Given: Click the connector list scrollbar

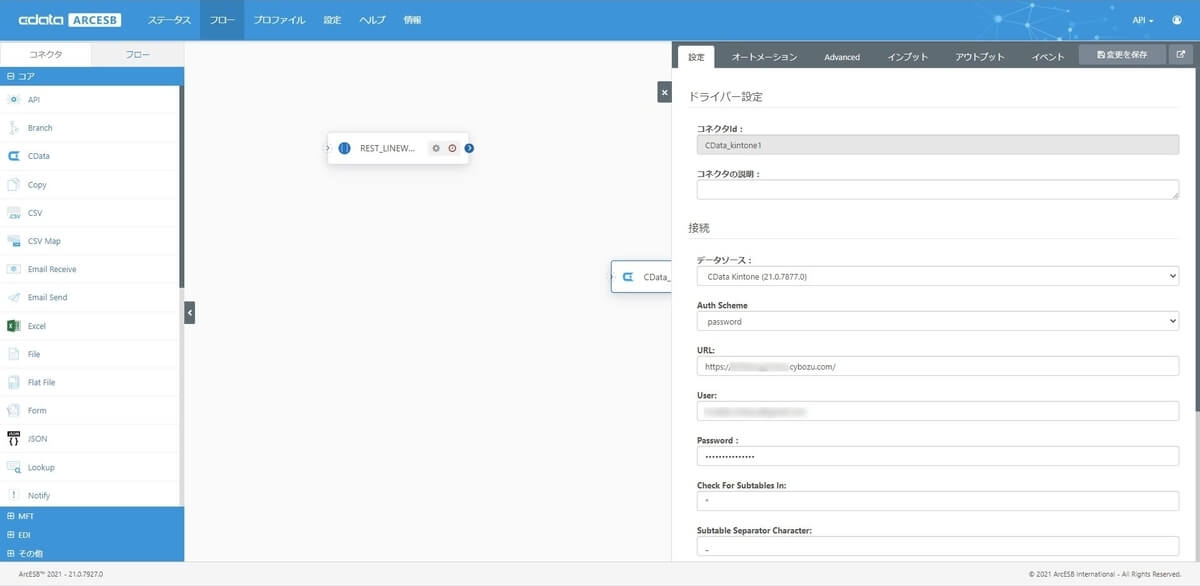Looking at the screenshot, I should (x=182, y=185).
